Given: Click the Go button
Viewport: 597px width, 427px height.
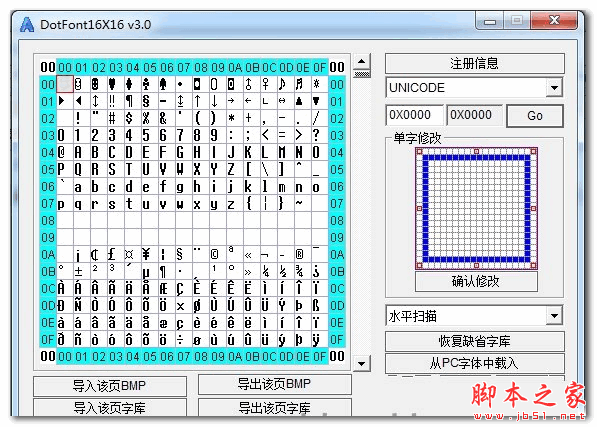Looking at the screenshot, I should click(535, 116).
